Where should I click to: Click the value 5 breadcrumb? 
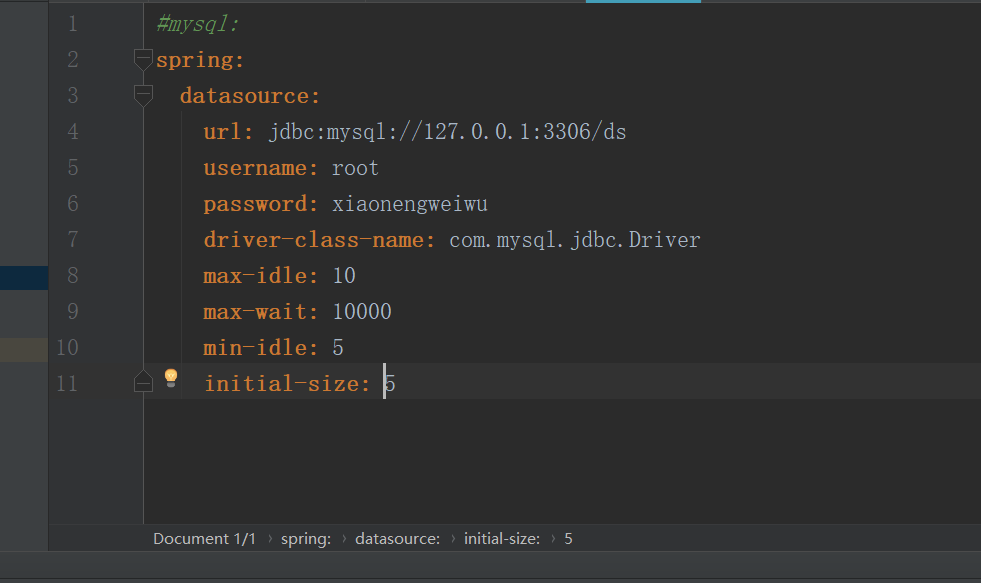pyautogui.click(x=568, y=538)
